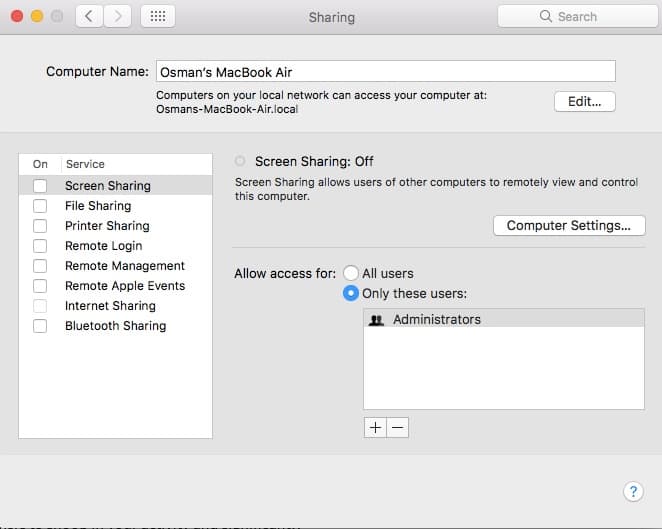The width and height of the screenshot is (662, 529).
Task: Open help with the question mark button
Action: (633, 491)
